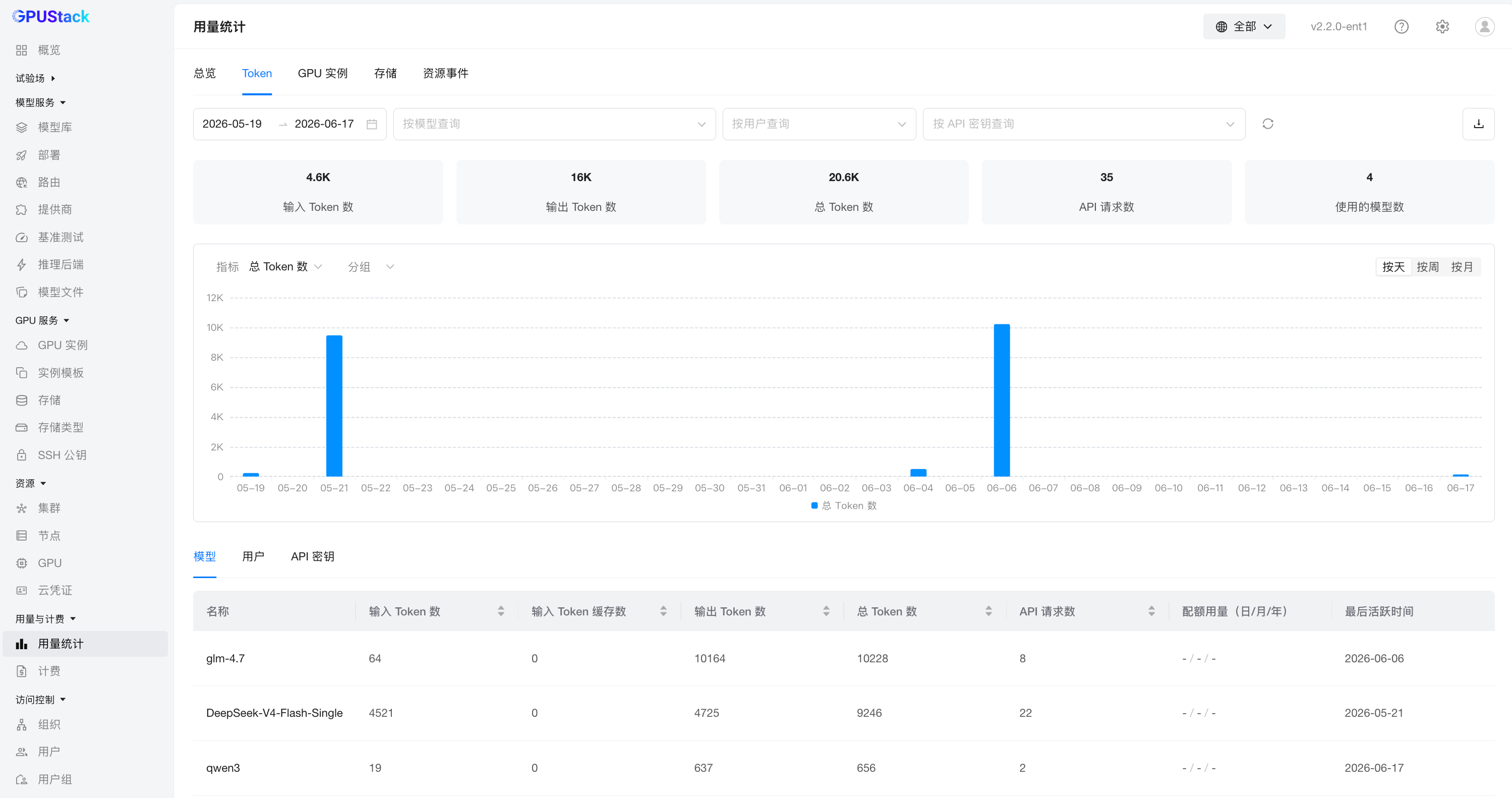Open GPU 实例 cloud icon in sidebar
Screen dimensions: 1512x798
click(22, 345)
